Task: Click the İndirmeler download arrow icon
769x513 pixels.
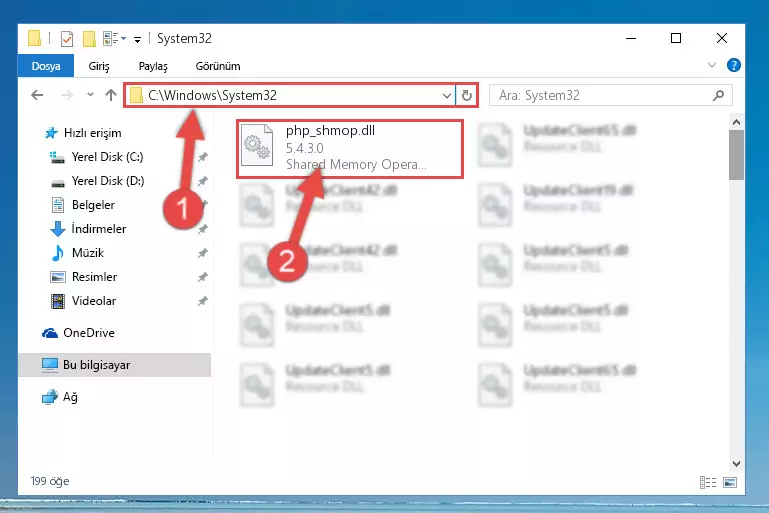Action: 58,229
